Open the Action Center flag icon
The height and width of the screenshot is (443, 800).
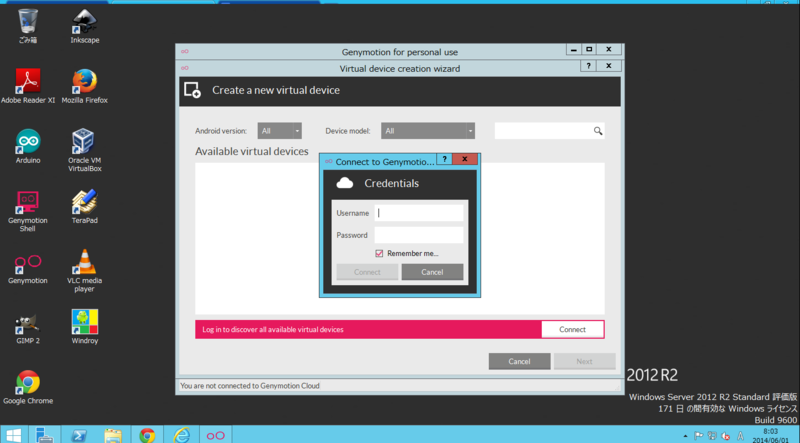[x=698, y=436]
